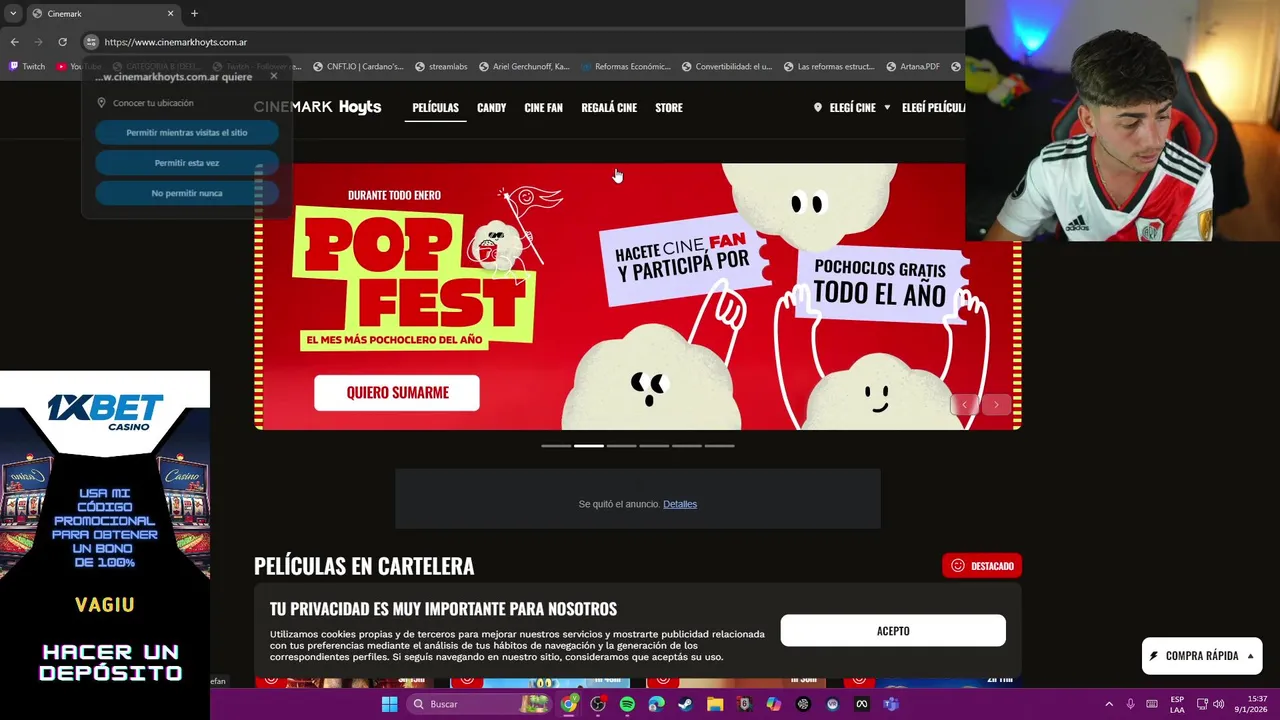Launch Microsoft Edge from the taskbar
Image resolution: width=1280 pixels, height=720 pixels.
[x=656, y=704]
